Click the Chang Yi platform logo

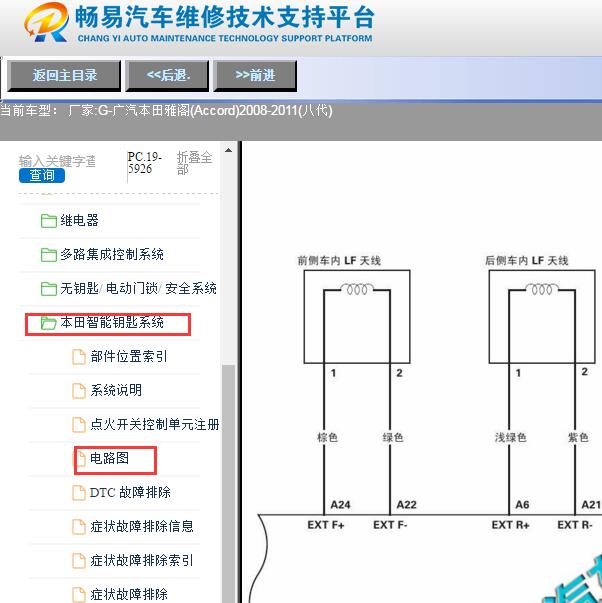click(47, 22)
